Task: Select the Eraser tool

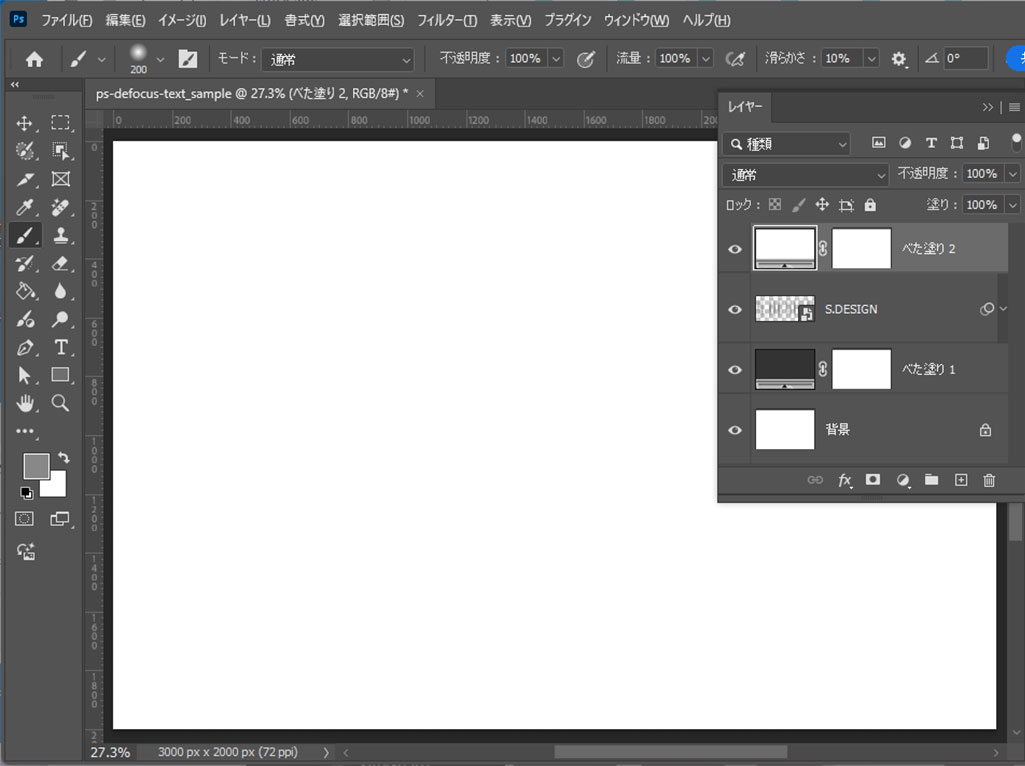Action: click(x=60, y=263)
